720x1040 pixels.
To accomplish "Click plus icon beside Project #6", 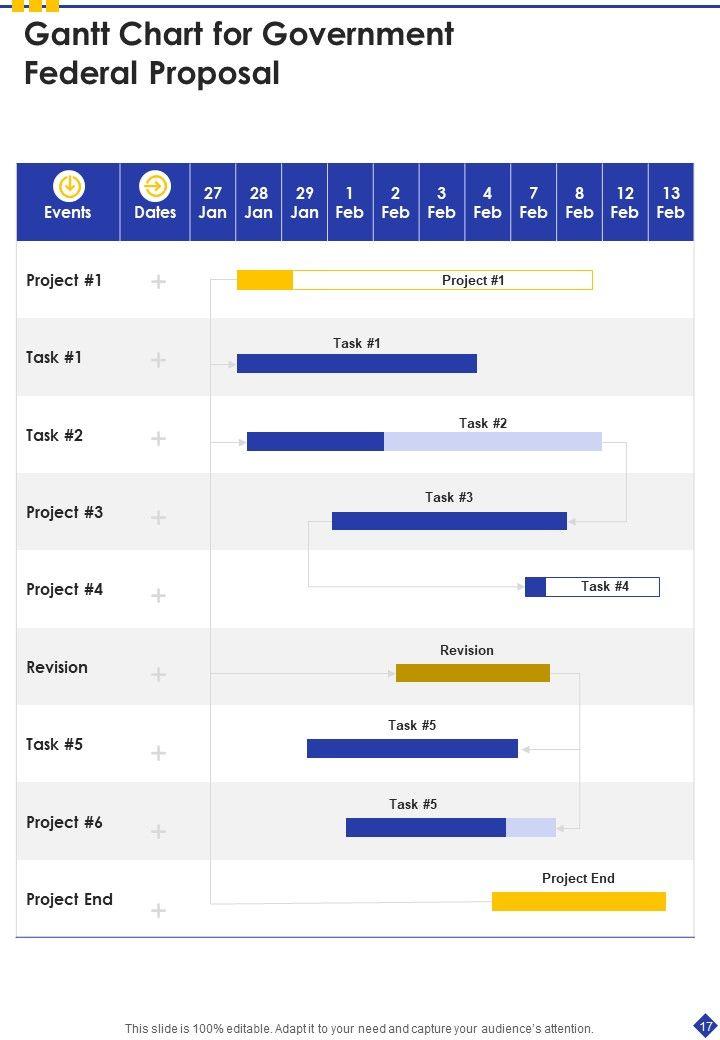I will click(158, 832).
